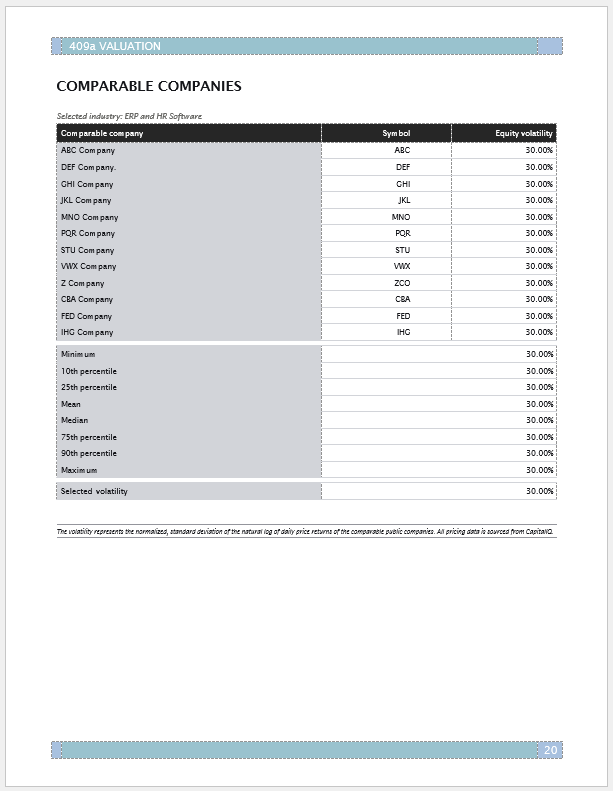This screenshot has width=613, height=791.
Task: Select the Comparable company column header
Action: point(101,133)
